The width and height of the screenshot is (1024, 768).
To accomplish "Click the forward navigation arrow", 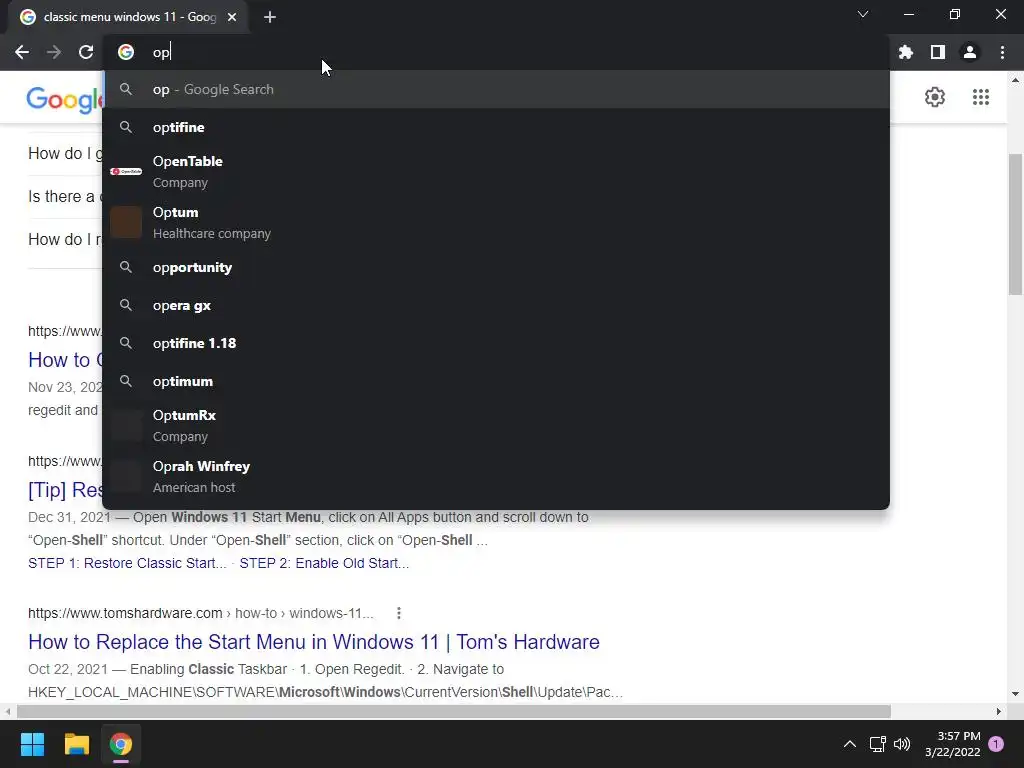I will coord(54,52).
